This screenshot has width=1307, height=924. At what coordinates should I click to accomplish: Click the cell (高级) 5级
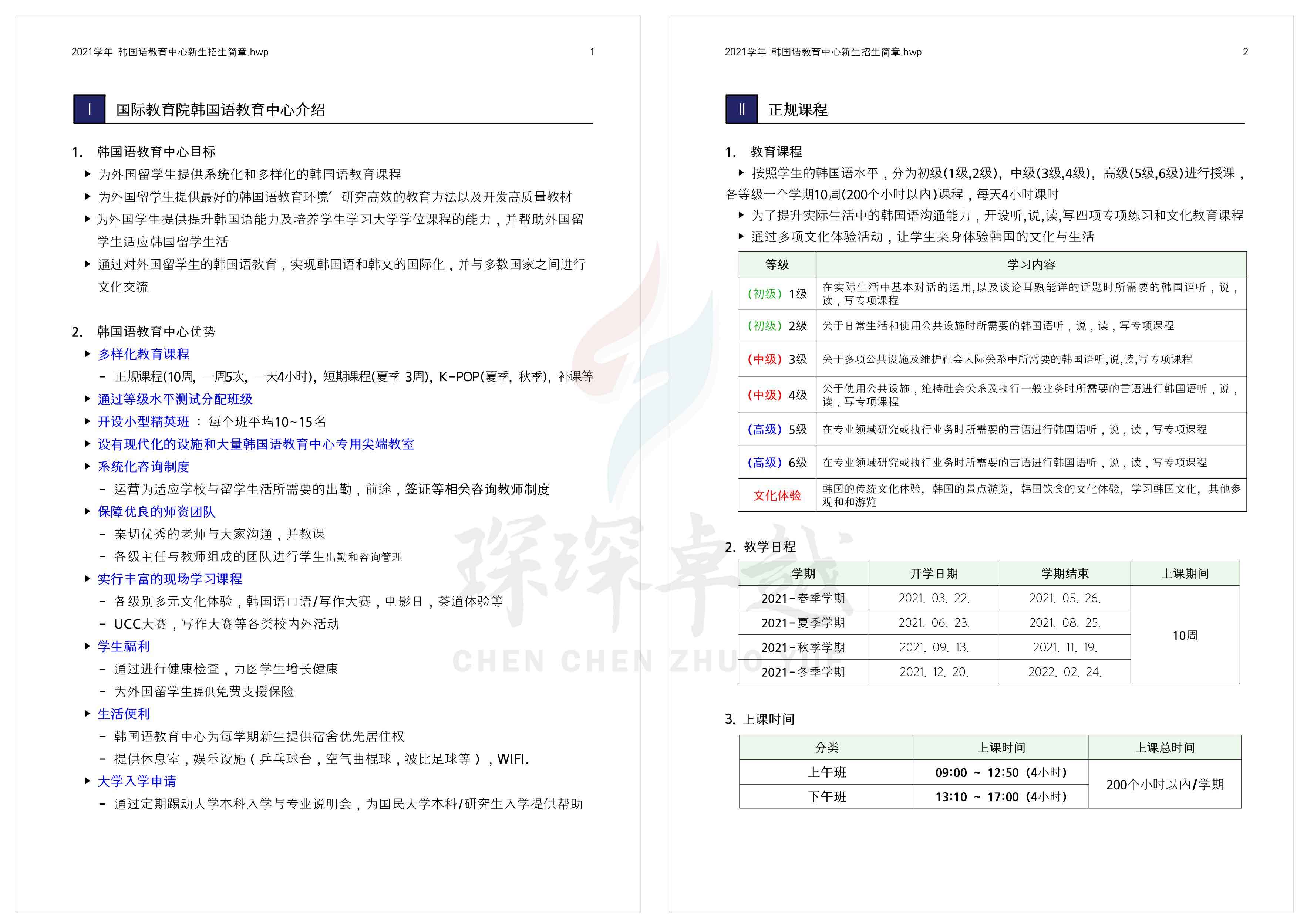(777, 430)
